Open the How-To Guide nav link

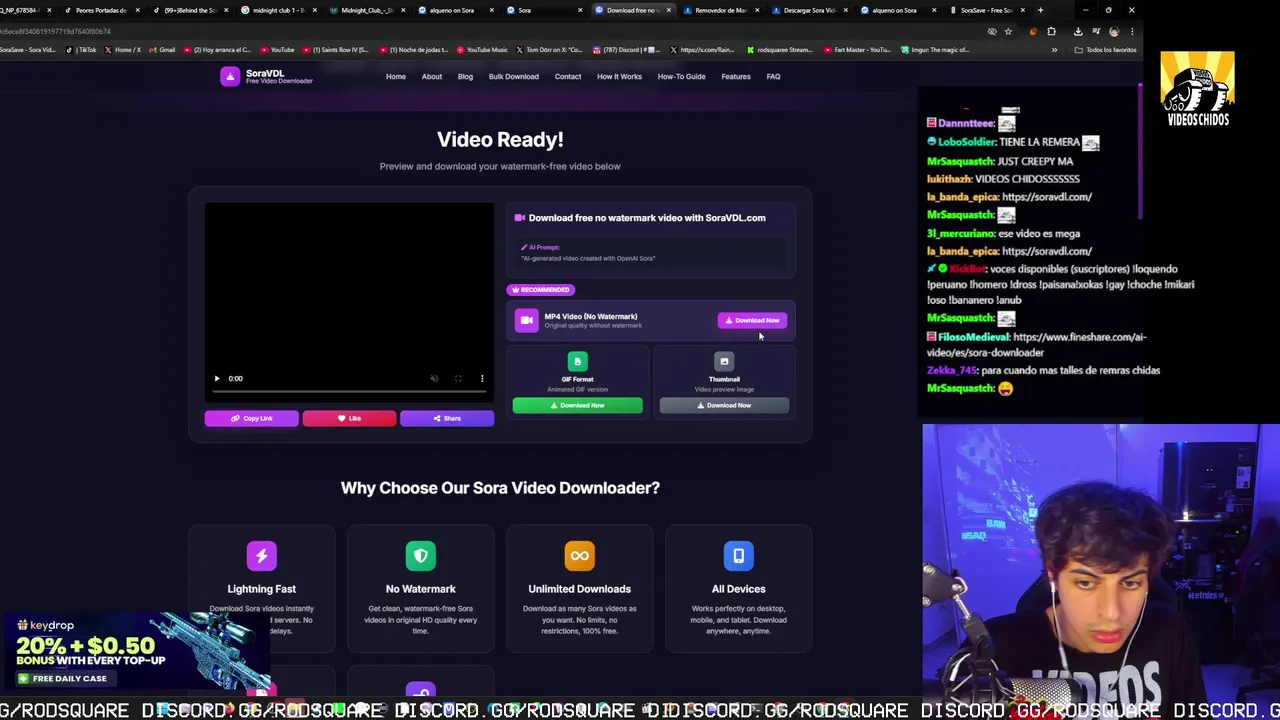[x=682, y=76]
